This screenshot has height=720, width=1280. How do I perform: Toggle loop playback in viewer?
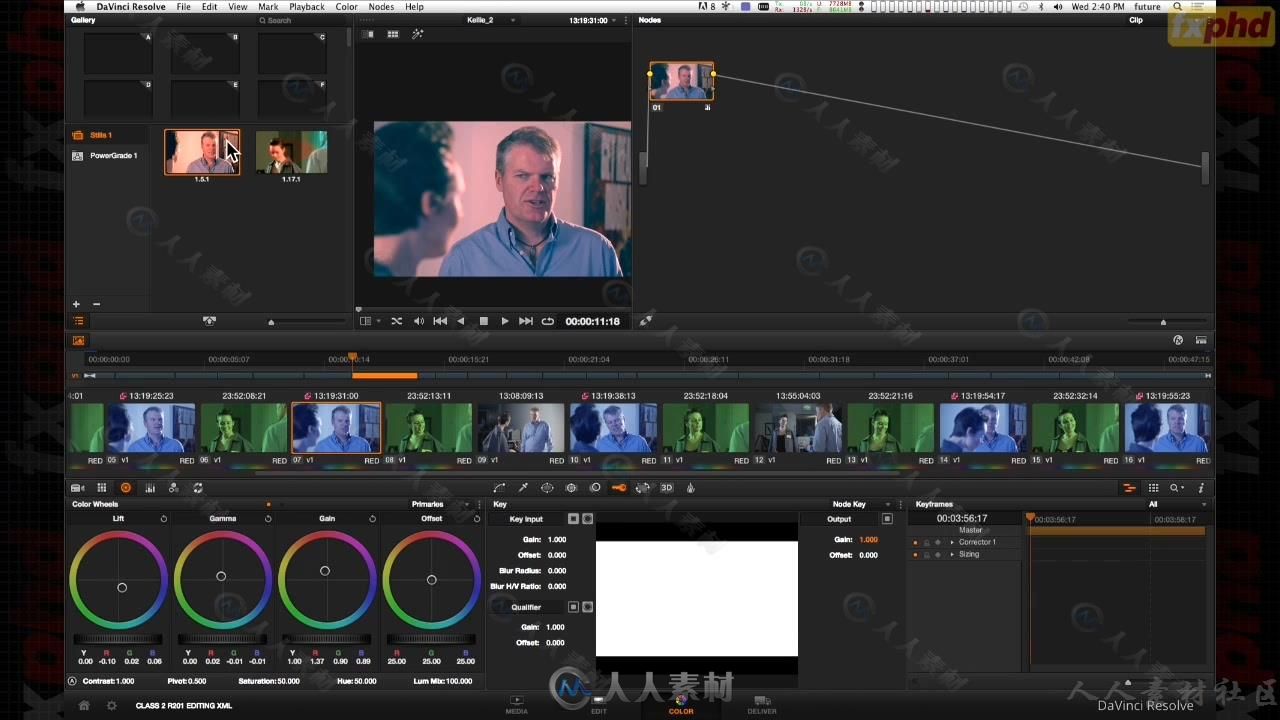[548, 321]
